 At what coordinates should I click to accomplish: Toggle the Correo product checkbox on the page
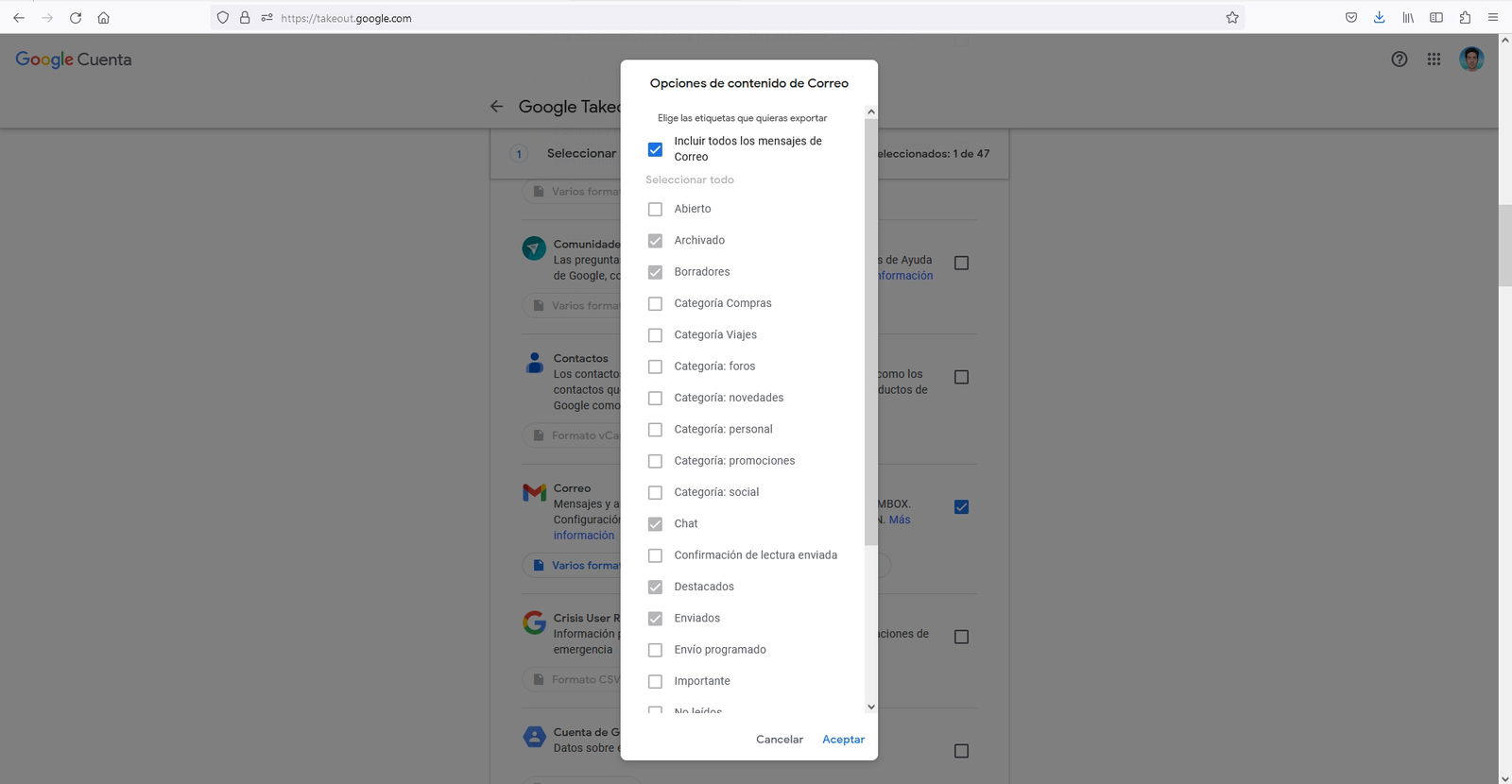[x=961, y=507]
